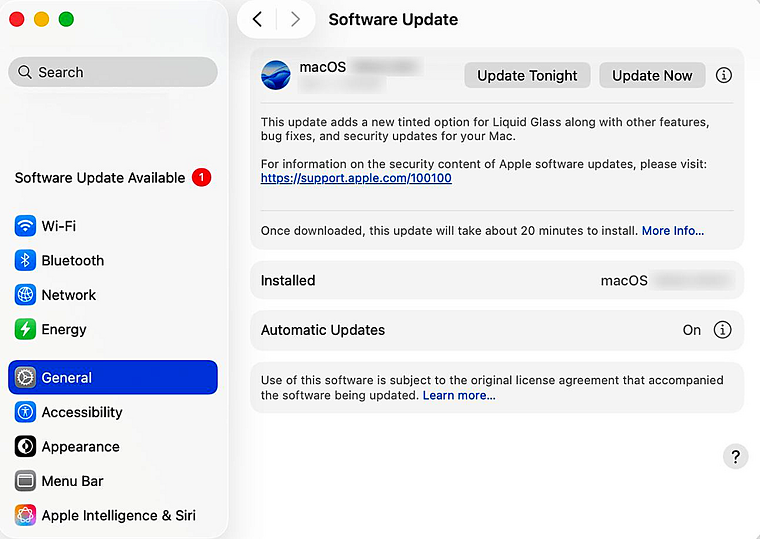Click Update Tonight button

(x=527, y=75)
